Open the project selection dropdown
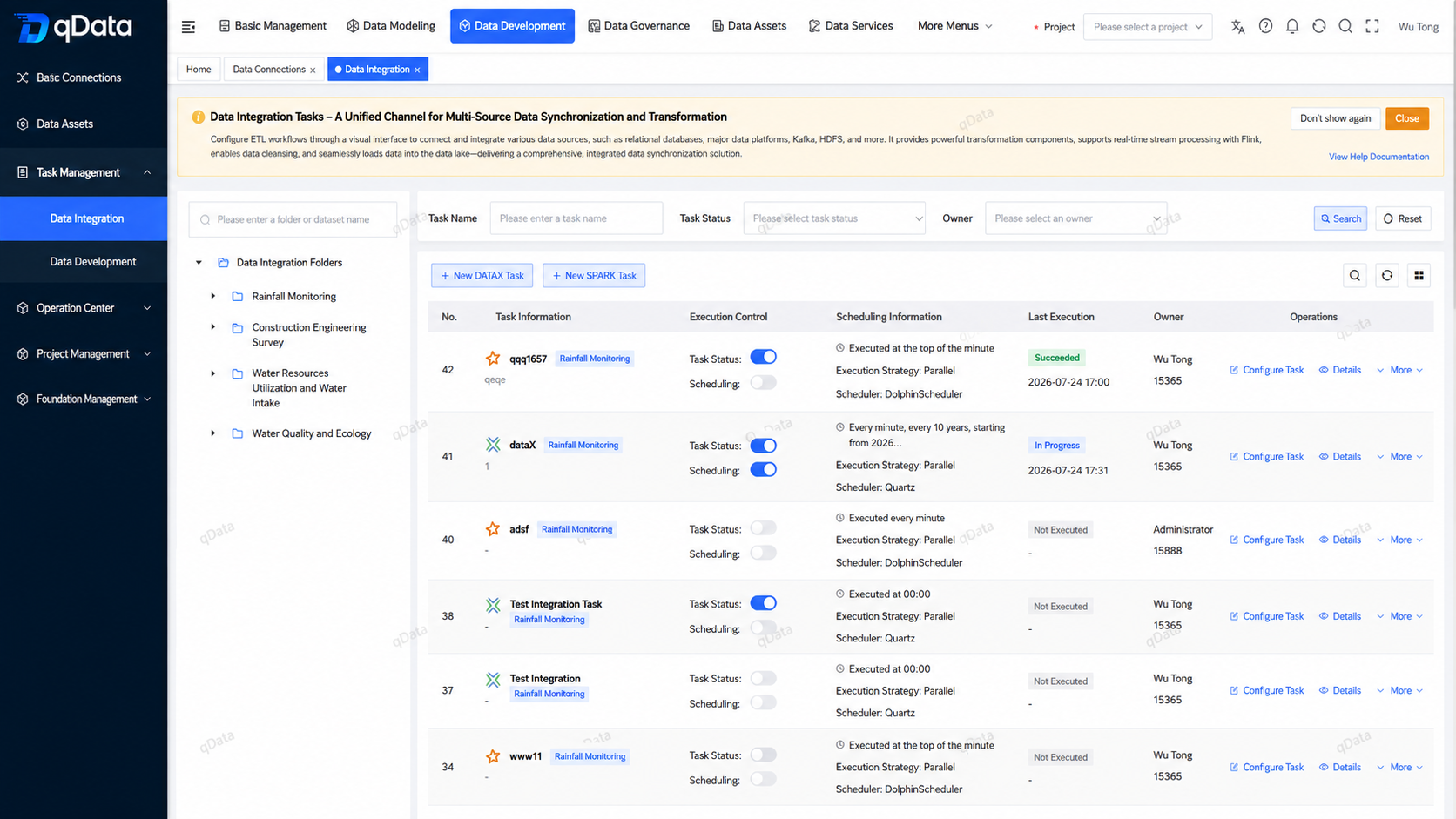Image resolution: width=1456 pixels, height=819 pixels. click(x=1147, y=27)
